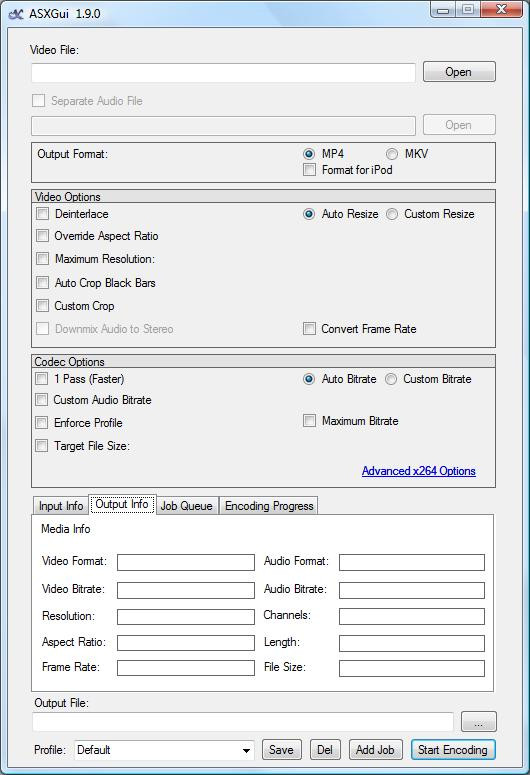Screen dimensions: 530x775
Task: Toggle Maximum Bitrate checkbox
Action: click(309, 421)
